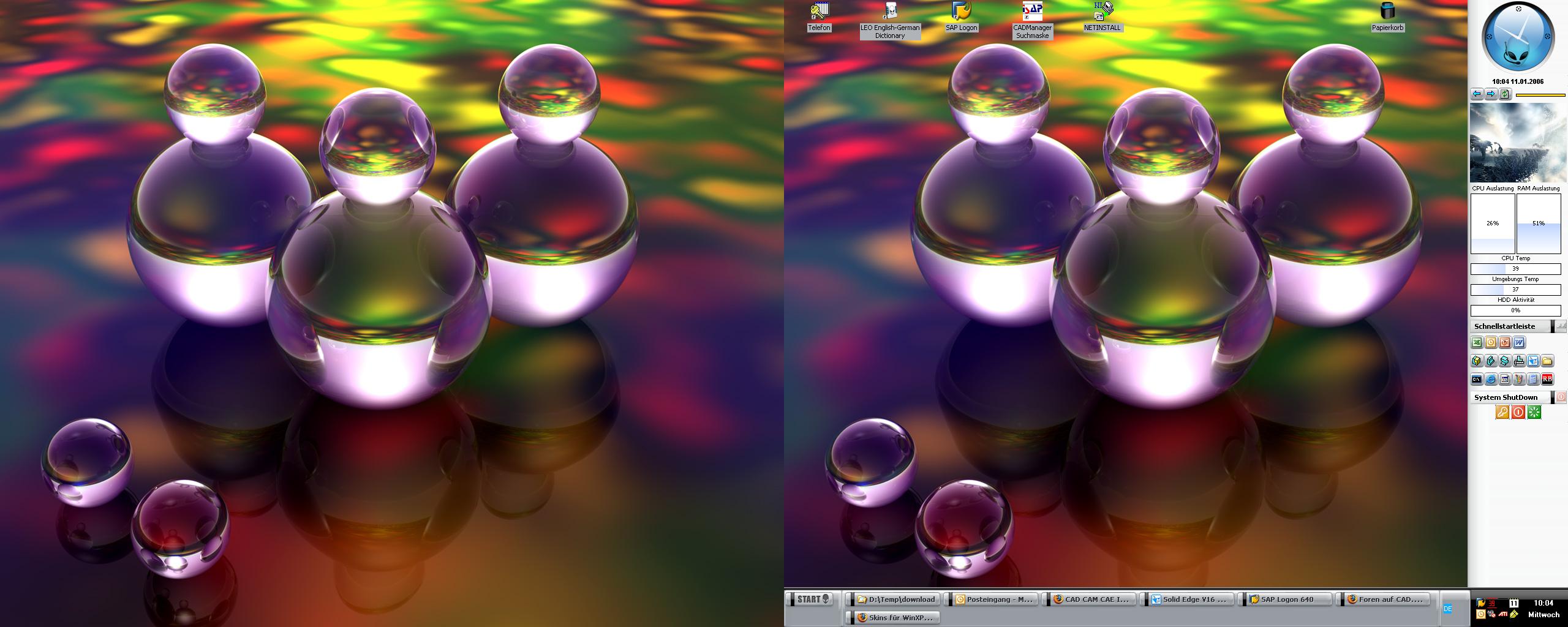Click the Solid Edge quick launch icon

[1533, 361]
